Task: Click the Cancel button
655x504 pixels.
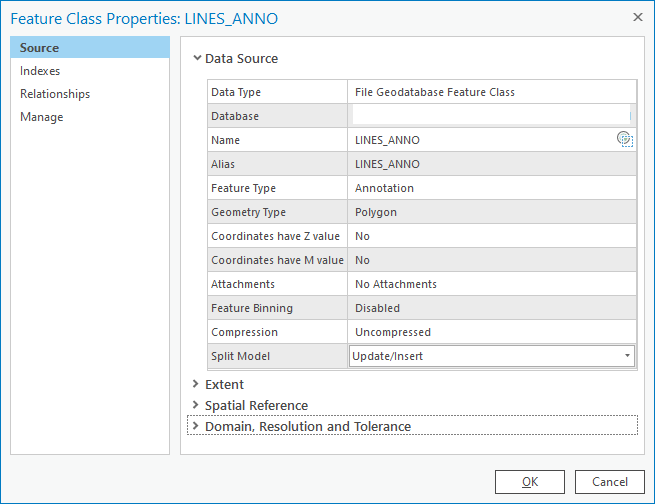Action: click(610, 482)
